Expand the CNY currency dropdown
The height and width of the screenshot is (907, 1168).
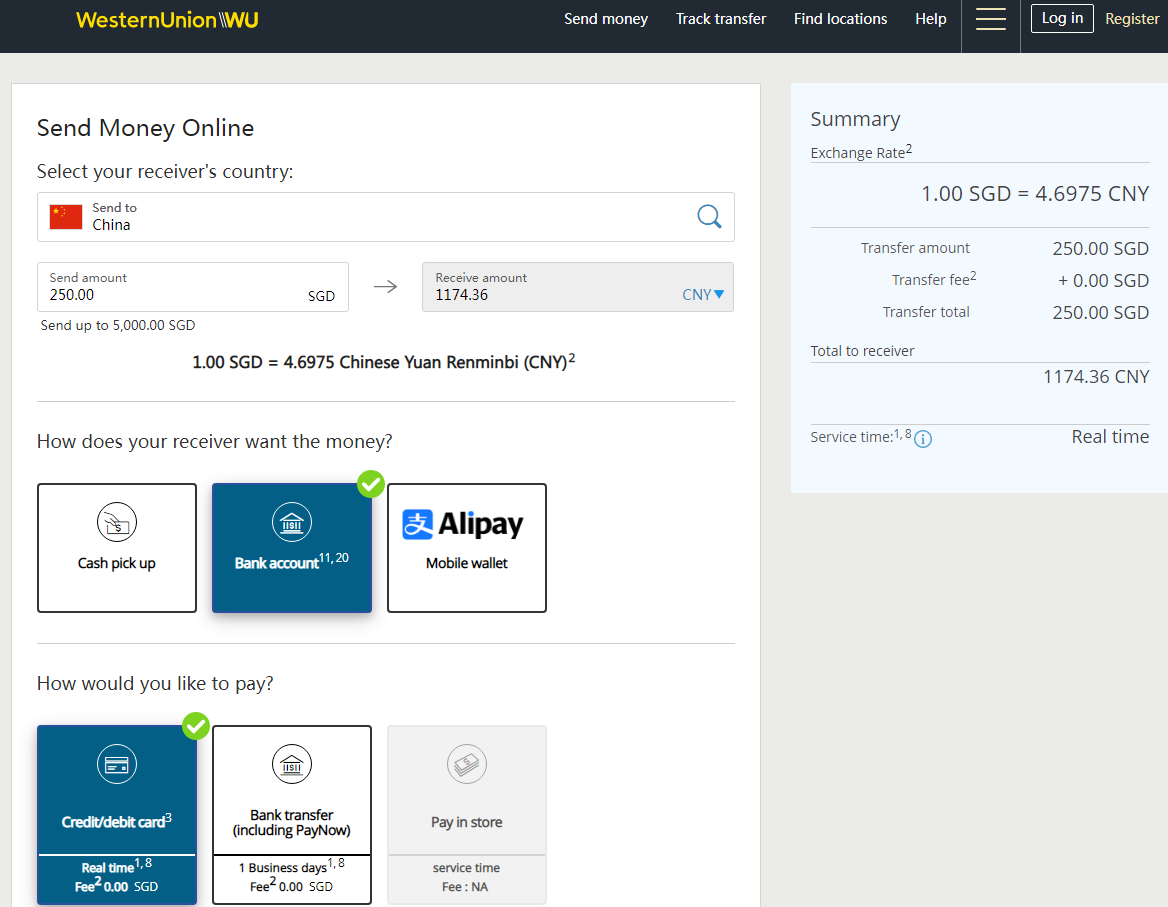(x=703, y=295)
